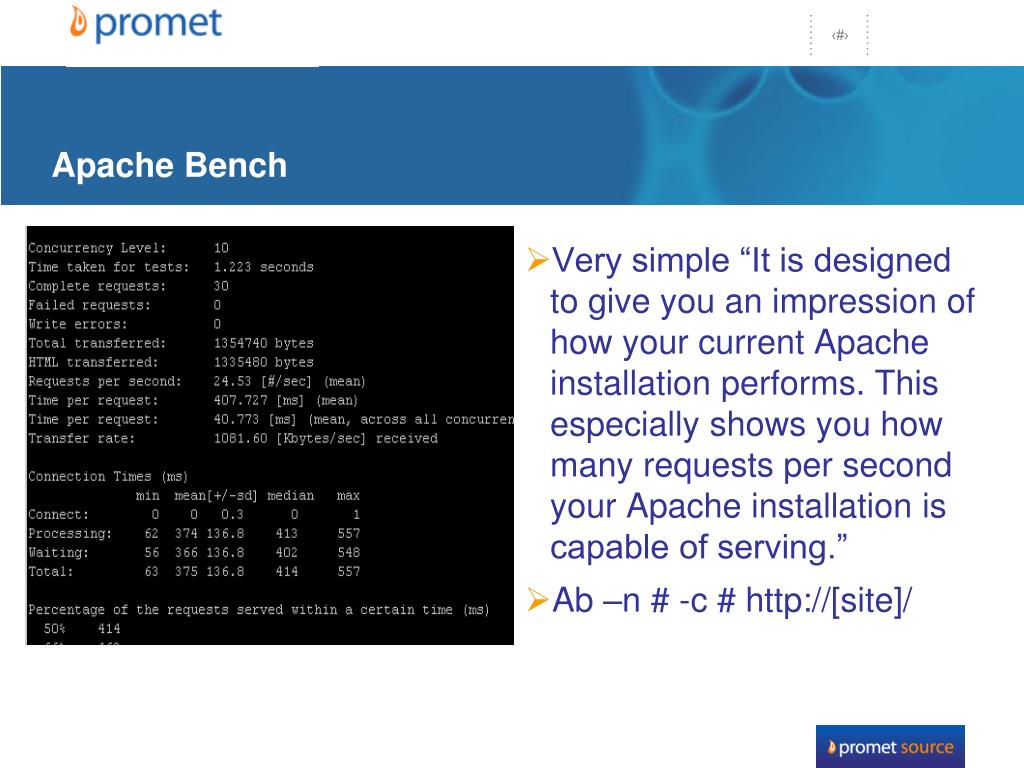
Task: Click the text 'many requests per second'
Action: (x=751, y=466)
